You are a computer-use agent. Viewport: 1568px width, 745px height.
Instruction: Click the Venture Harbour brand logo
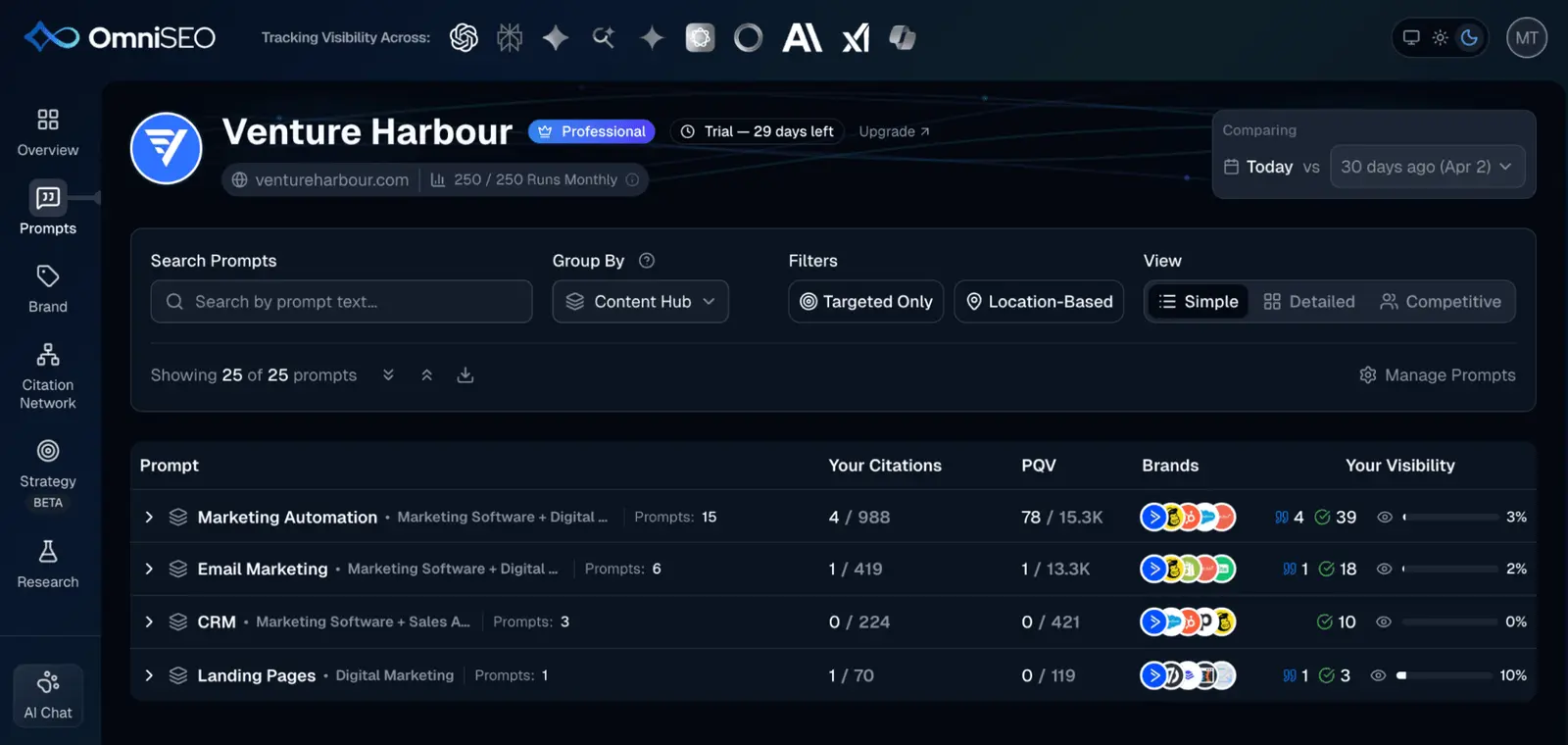(167, 149)
